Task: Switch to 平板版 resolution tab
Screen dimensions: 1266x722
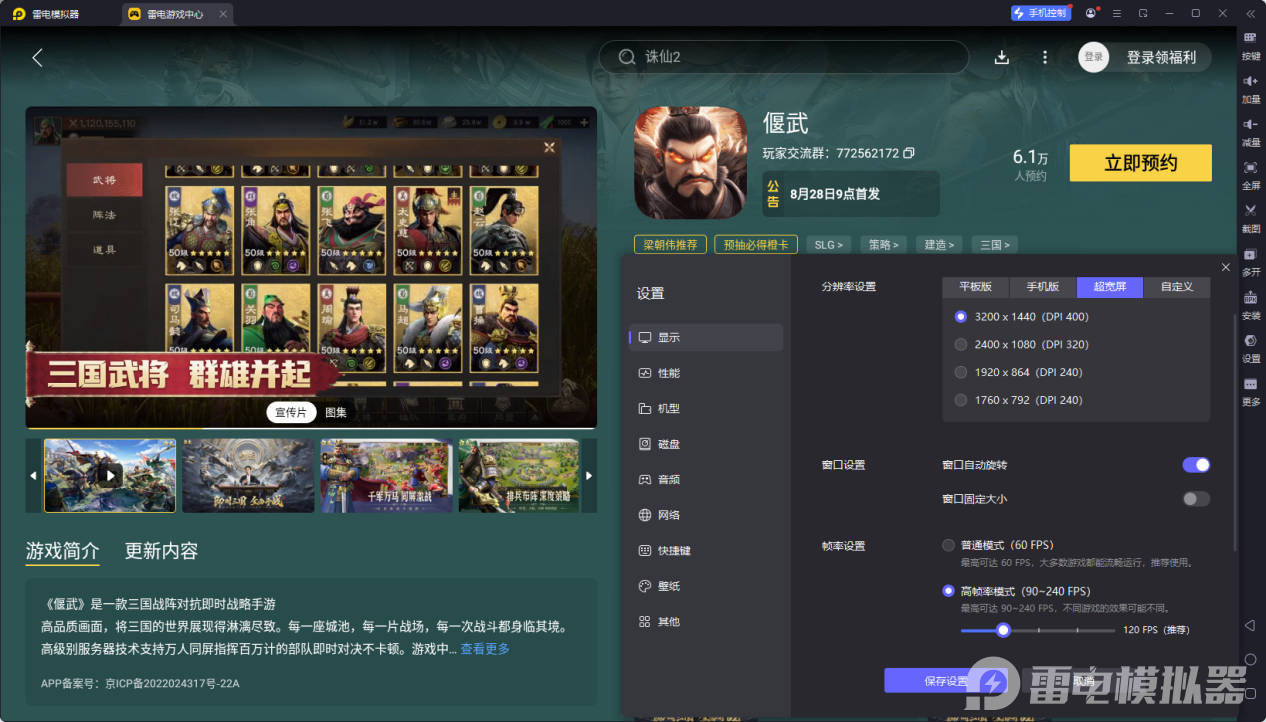Action: point(975,287)
